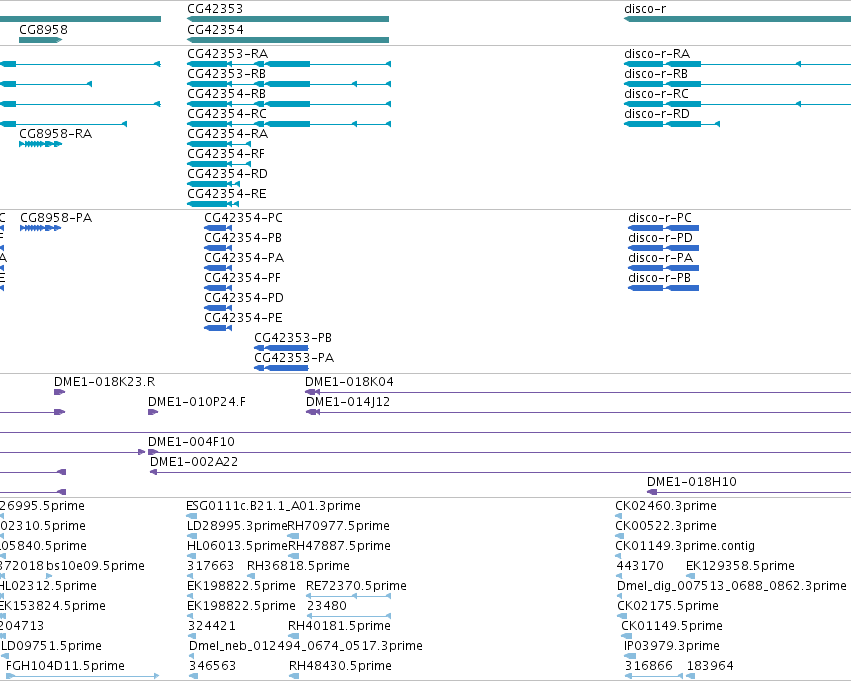Click the DME1-010P24.F clone feature

(153, 412)
